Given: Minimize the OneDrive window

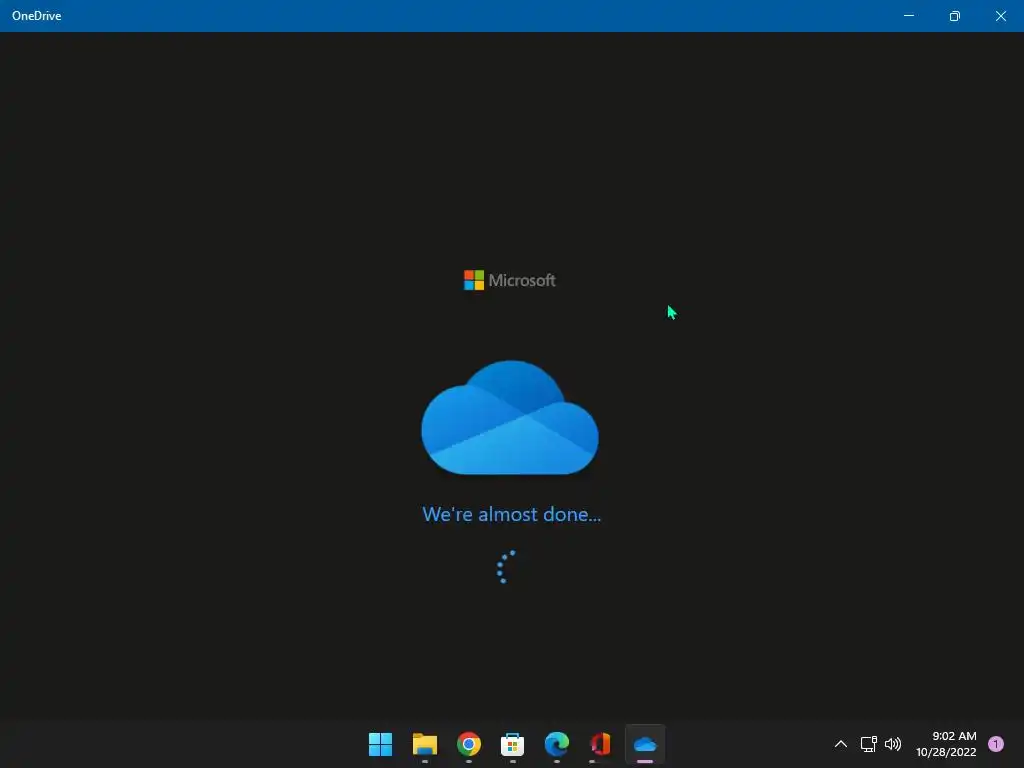Looking at the screenshot, I should (x=908, y=16).
